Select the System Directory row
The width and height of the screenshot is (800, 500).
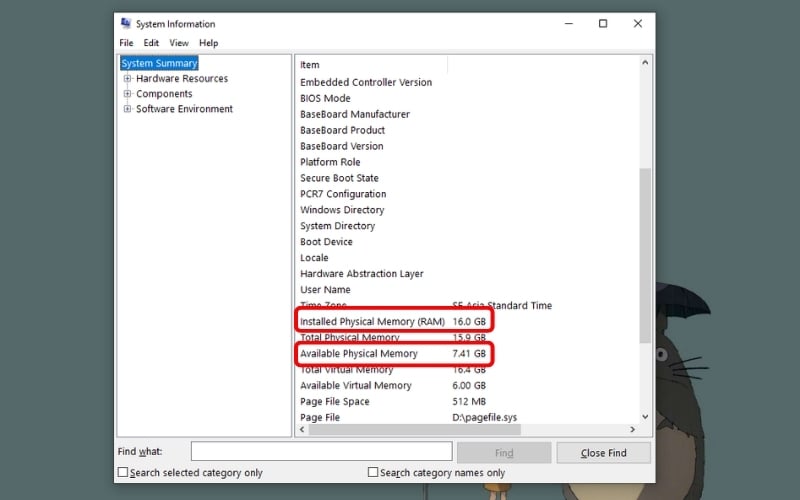click(467, 226)
